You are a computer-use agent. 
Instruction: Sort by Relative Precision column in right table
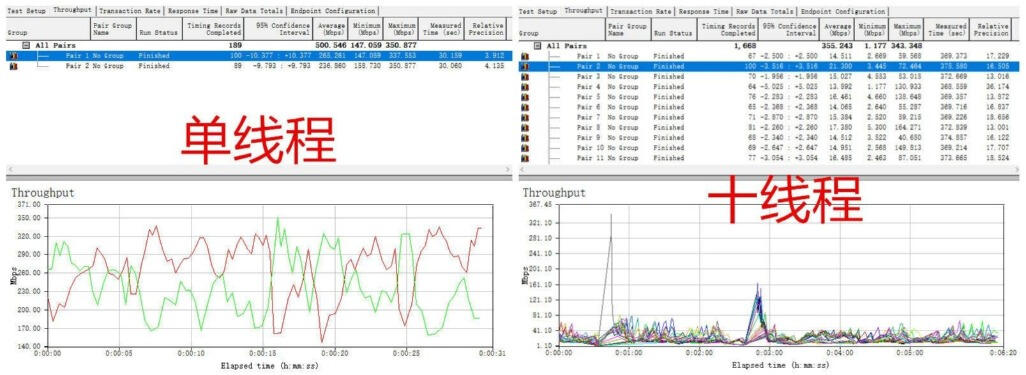point(991,29)
